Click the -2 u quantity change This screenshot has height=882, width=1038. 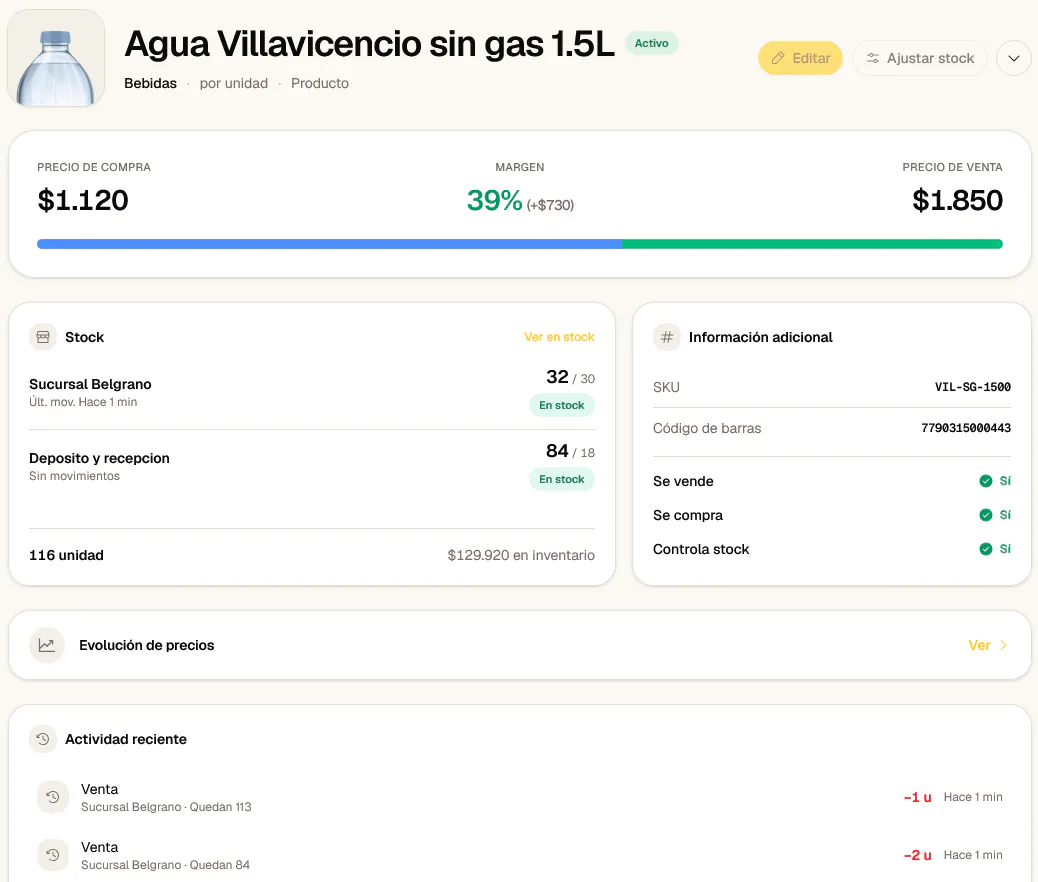(918, 855)
